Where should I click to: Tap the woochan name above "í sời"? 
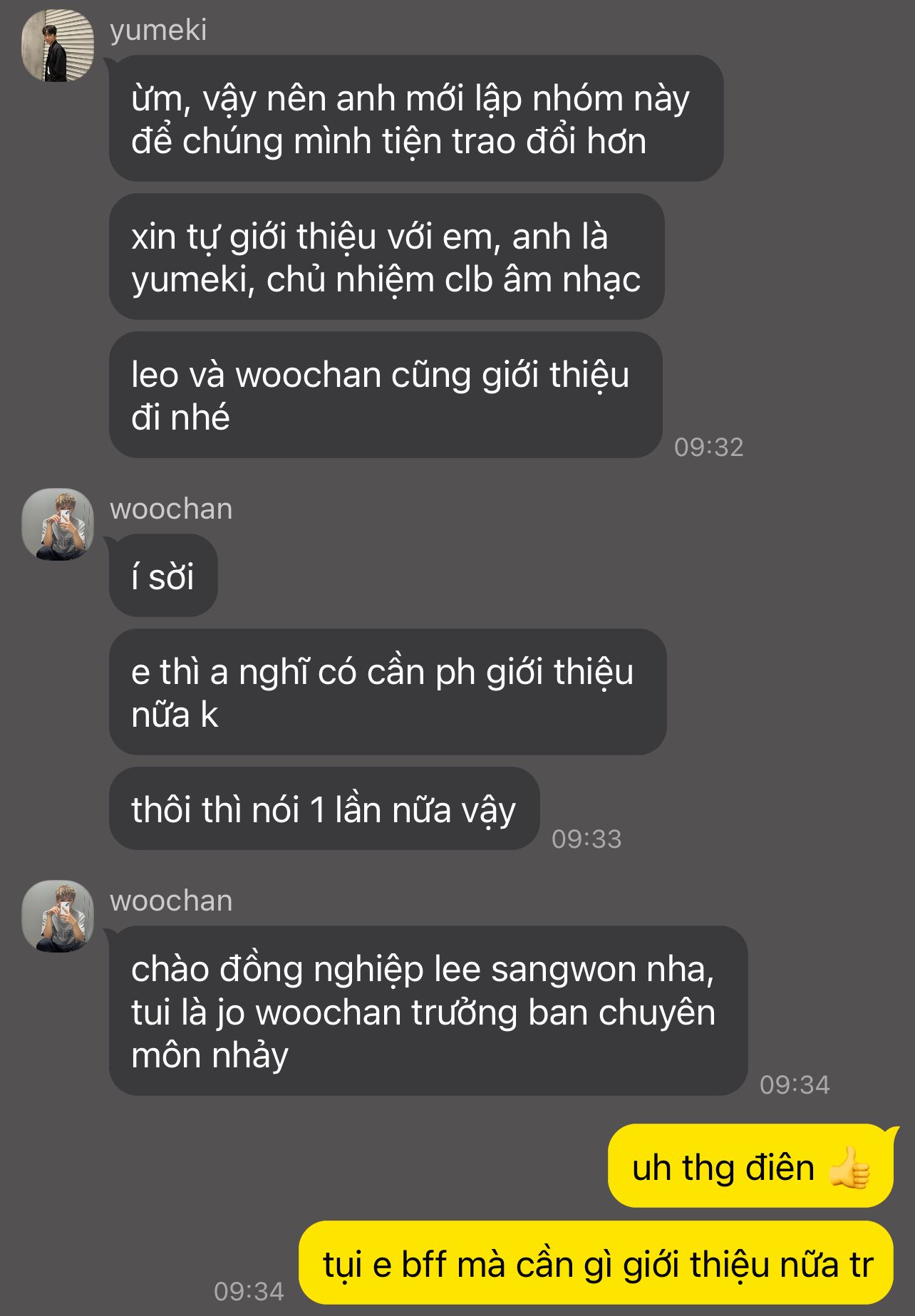(x=171, y=509)
